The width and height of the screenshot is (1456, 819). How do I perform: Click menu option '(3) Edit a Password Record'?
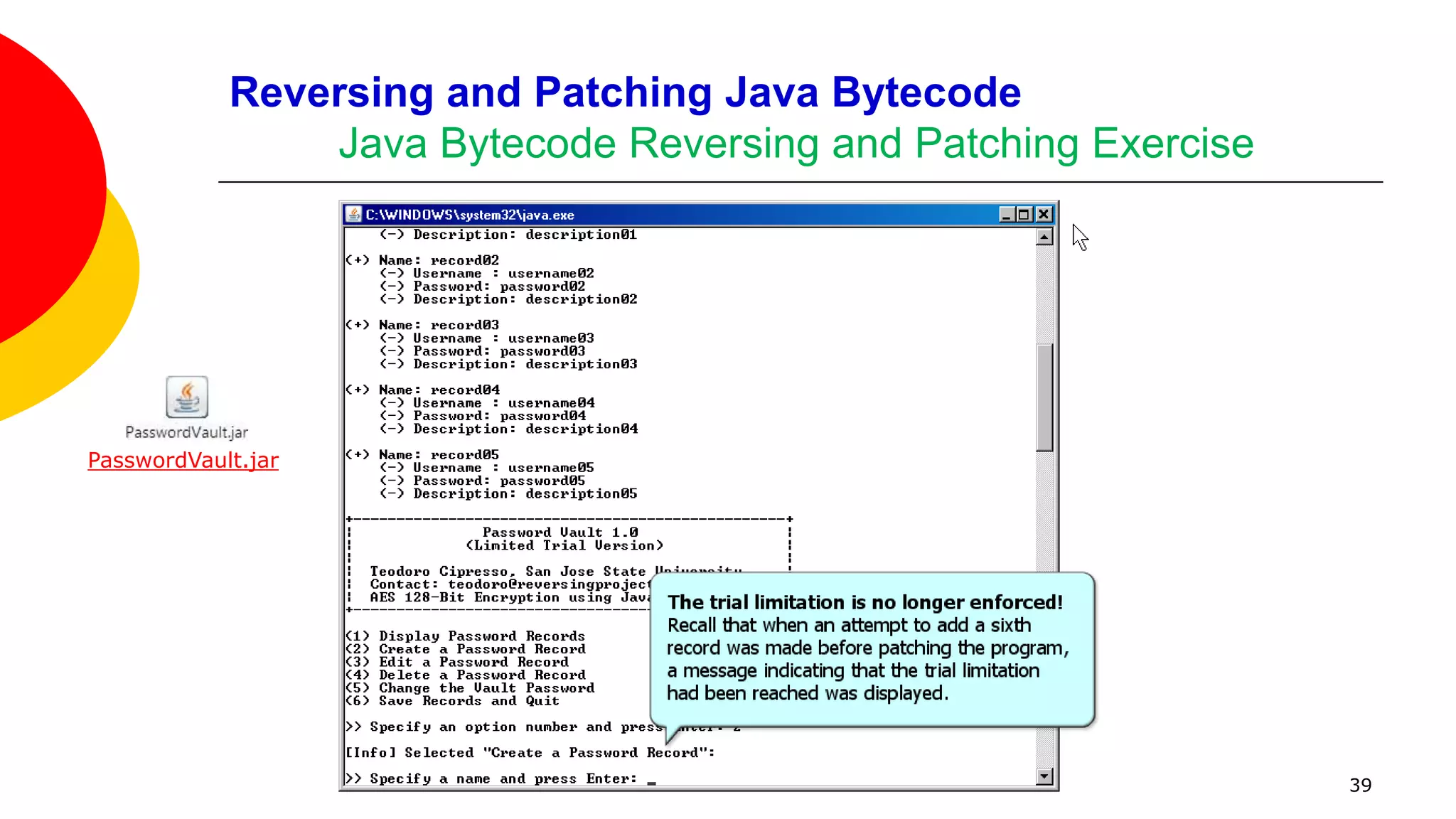coord(456,662)
